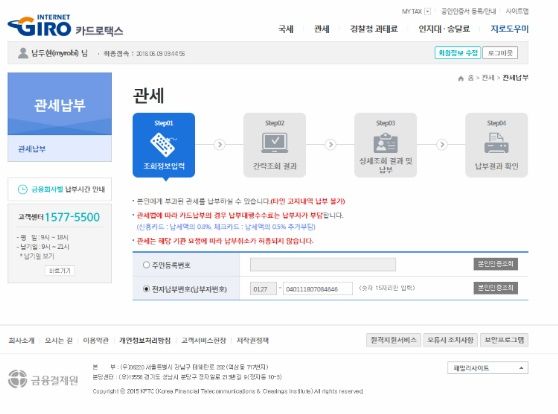Click the arrow between Step01 and Step02
The height and width of the screenshot is (414, 558).
220,145
